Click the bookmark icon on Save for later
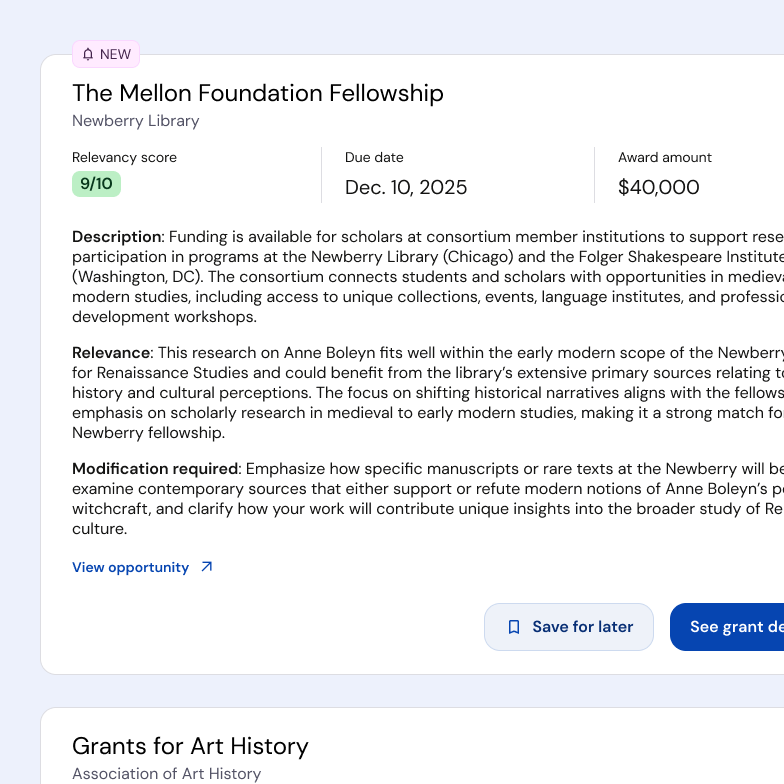Image resolution: width=784 pixels, height=784 pixels. click(514, 627)
